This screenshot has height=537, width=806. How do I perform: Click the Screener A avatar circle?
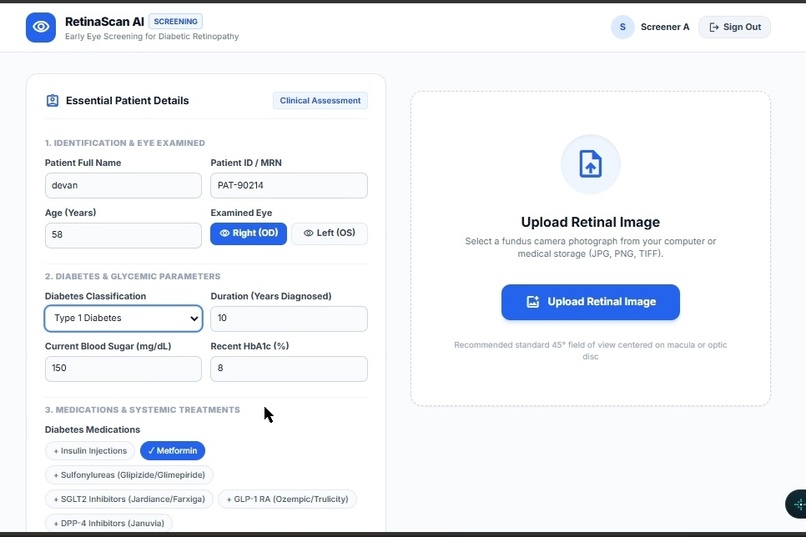622,27
